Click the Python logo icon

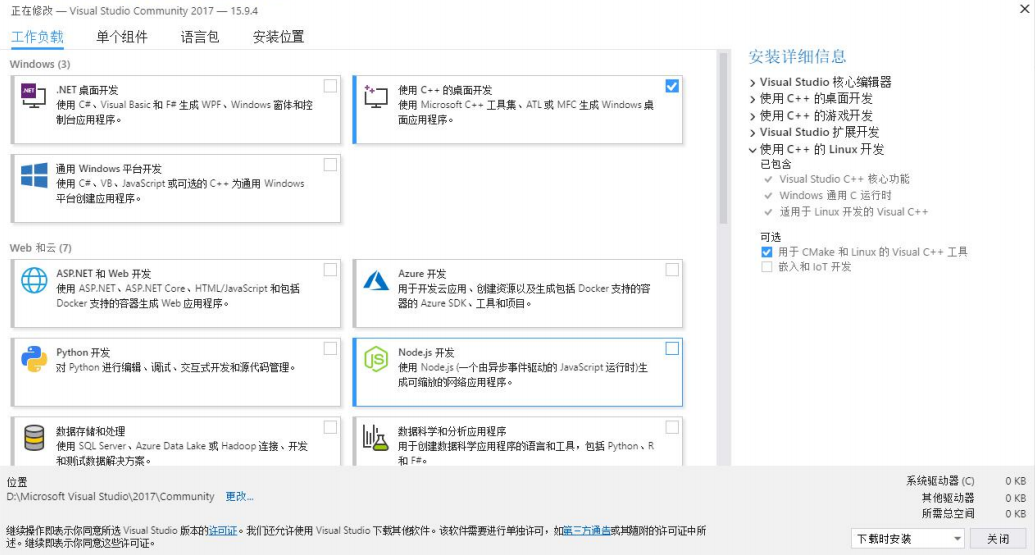[34, 359]
